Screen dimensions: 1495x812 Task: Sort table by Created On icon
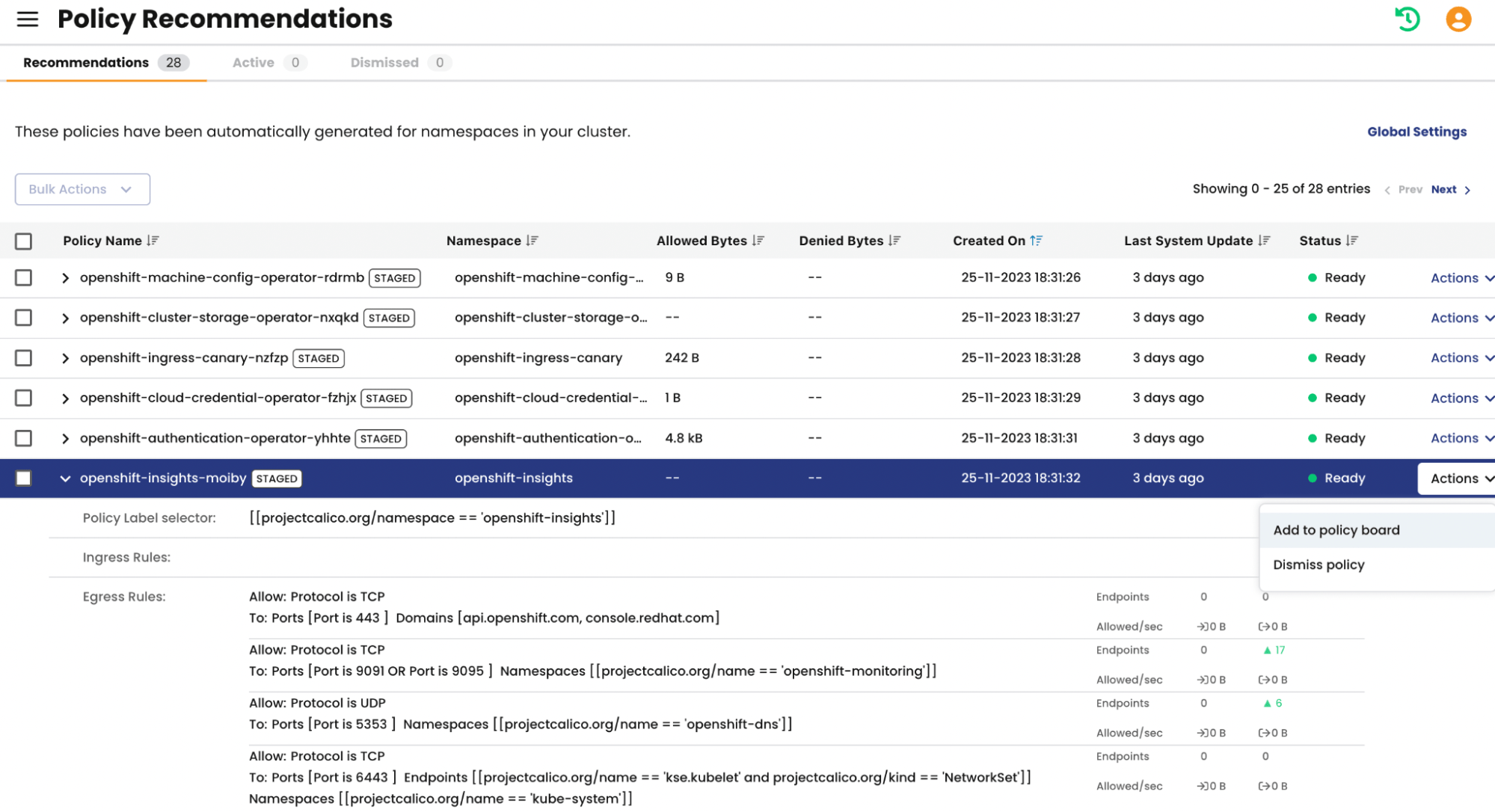(x=1036, y=241)
